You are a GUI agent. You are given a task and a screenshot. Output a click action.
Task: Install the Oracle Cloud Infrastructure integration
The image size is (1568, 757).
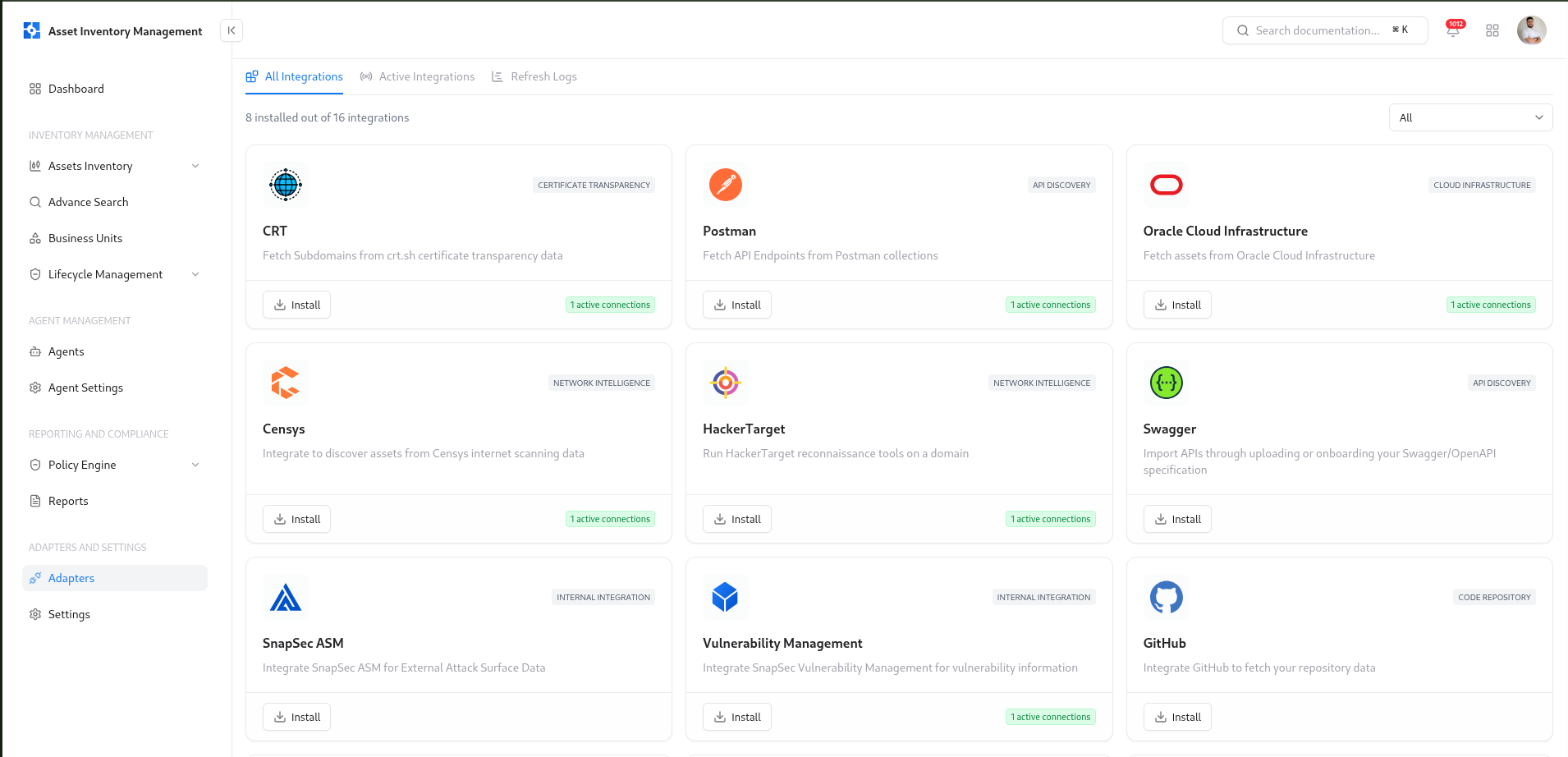[1177, 305]
